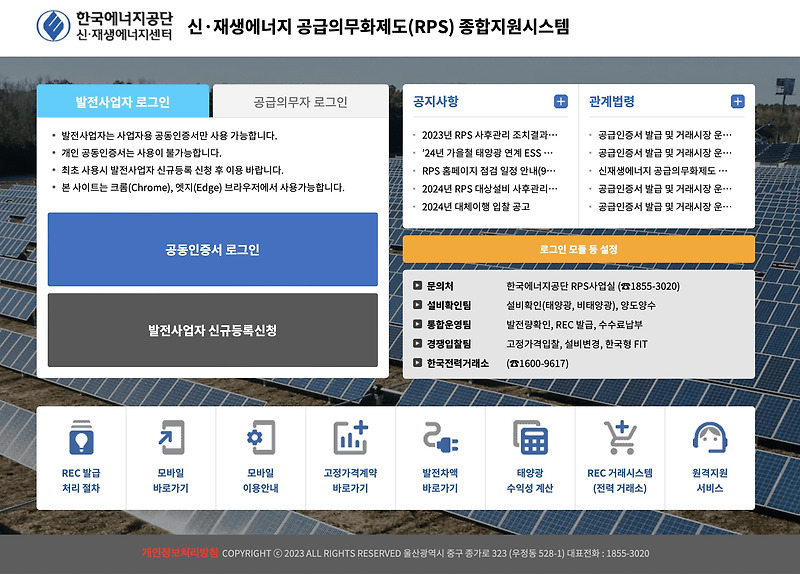This screenshot has width=800, height=574.
Task: Open notice RPS 홈페이지 점검 일정 안내
Action: tap(488, 171)
